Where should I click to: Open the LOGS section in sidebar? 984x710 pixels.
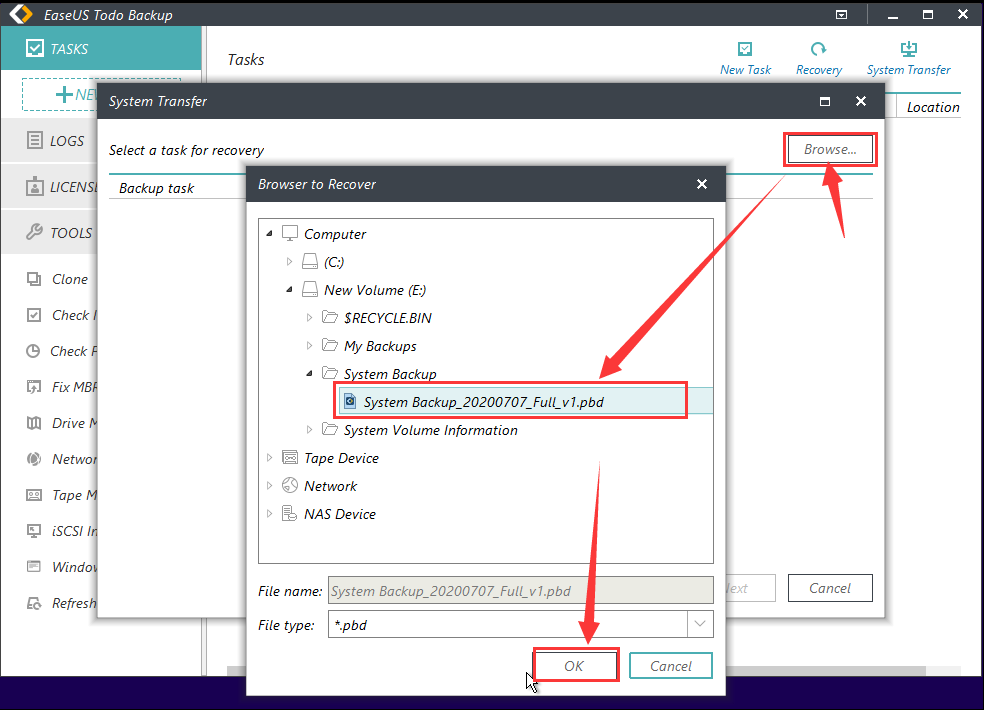50,141
